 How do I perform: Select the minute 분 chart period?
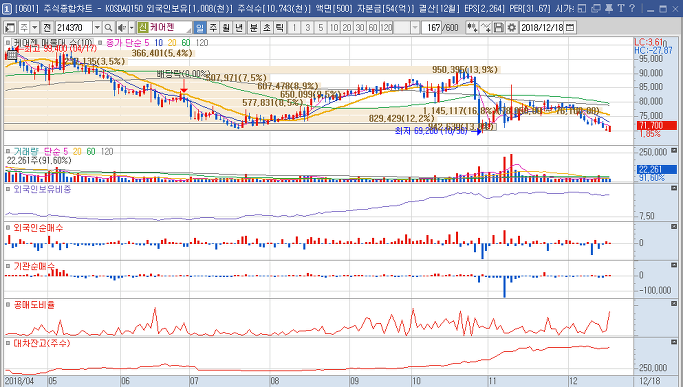(x=254, y=28)
